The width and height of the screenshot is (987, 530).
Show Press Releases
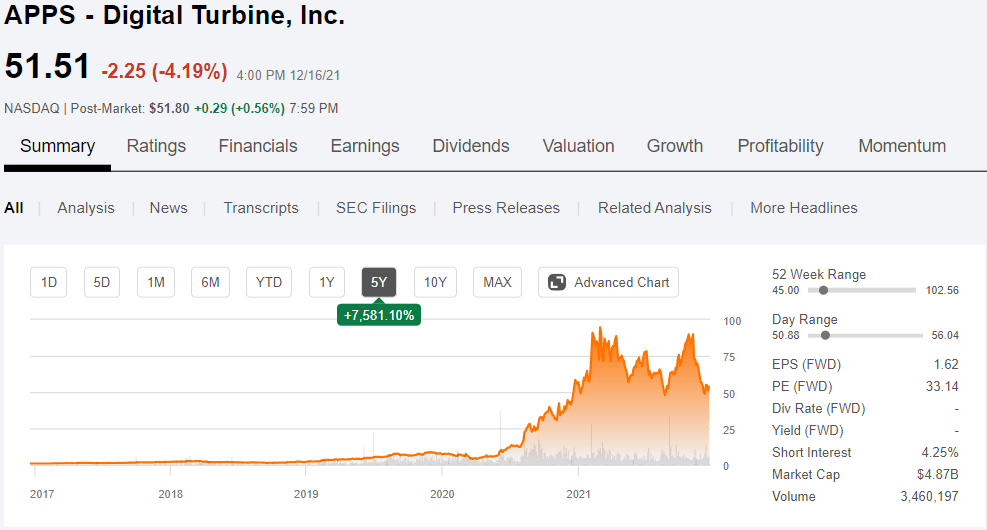506,208
